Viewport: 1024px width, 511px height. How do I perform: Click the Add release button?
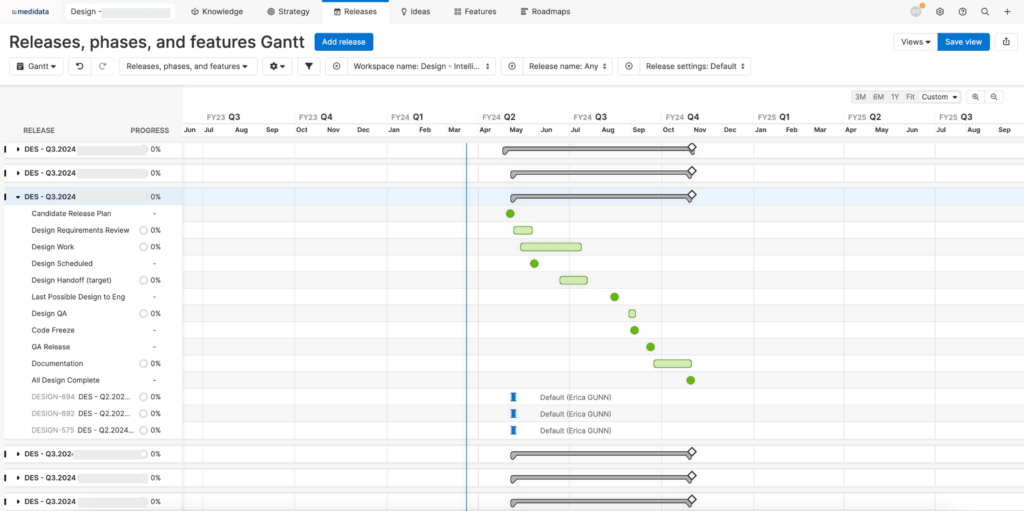(x=343, y=42)
